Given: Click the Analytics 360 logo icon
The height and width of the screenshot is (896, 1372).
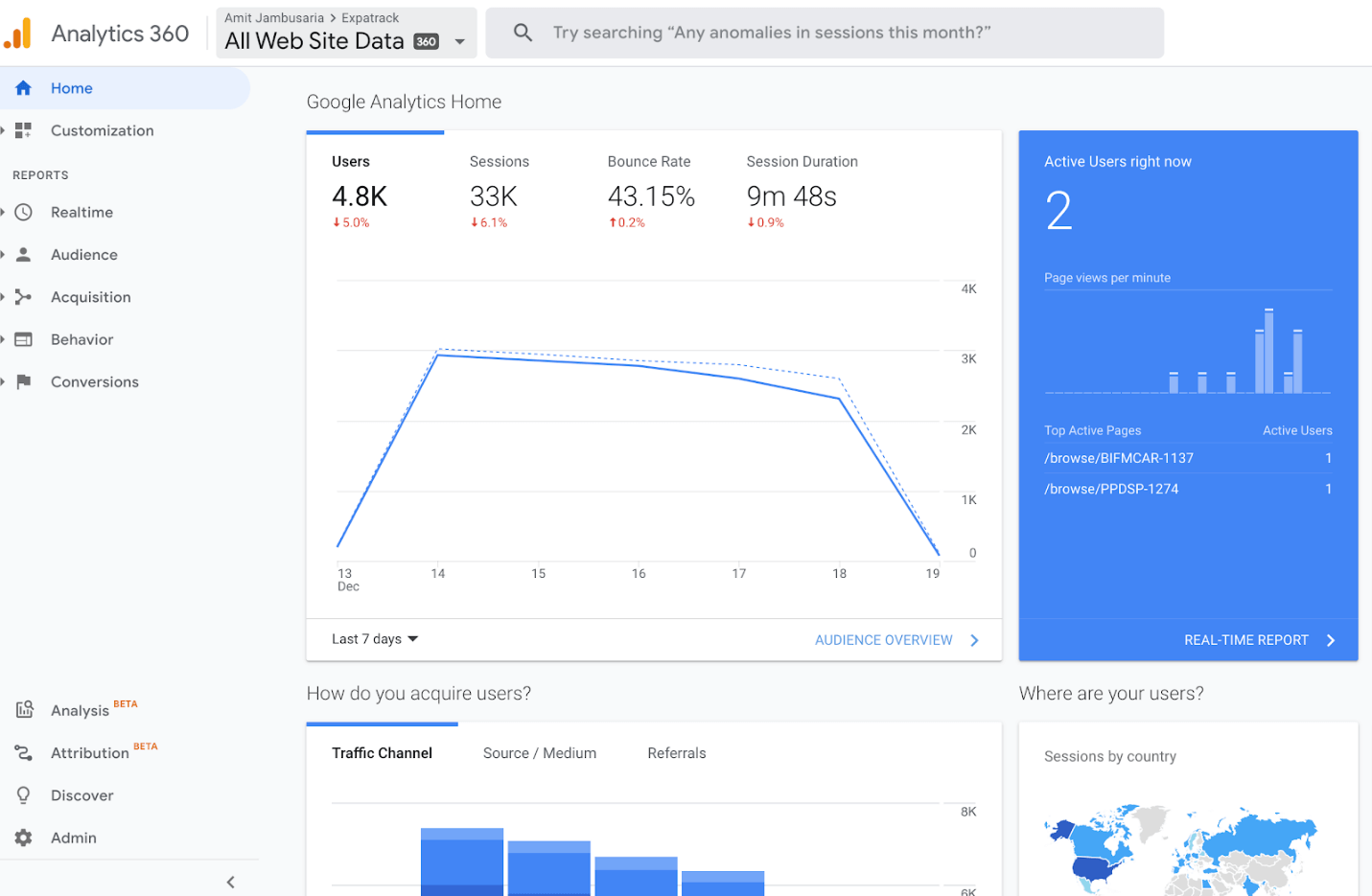Looking at the screenshot, I should coord(18,34).
